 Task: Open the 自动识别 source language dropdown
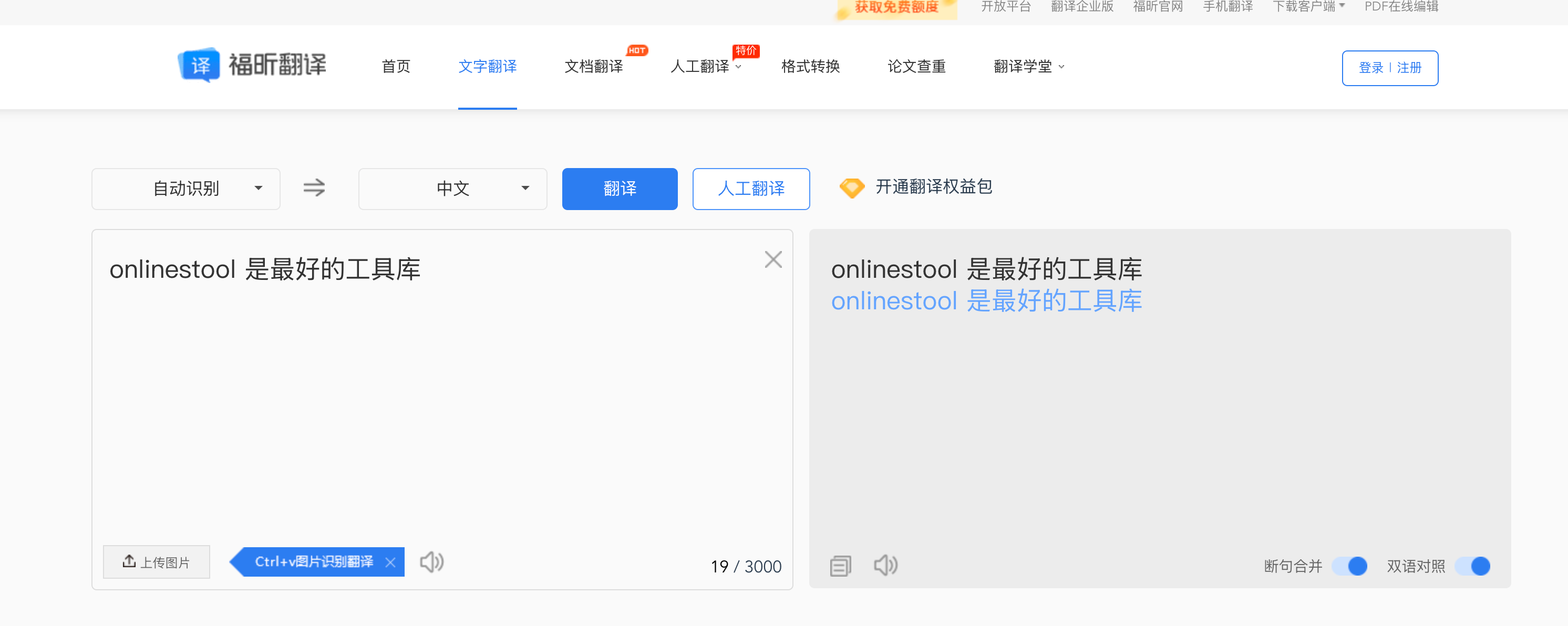point(185,189)
